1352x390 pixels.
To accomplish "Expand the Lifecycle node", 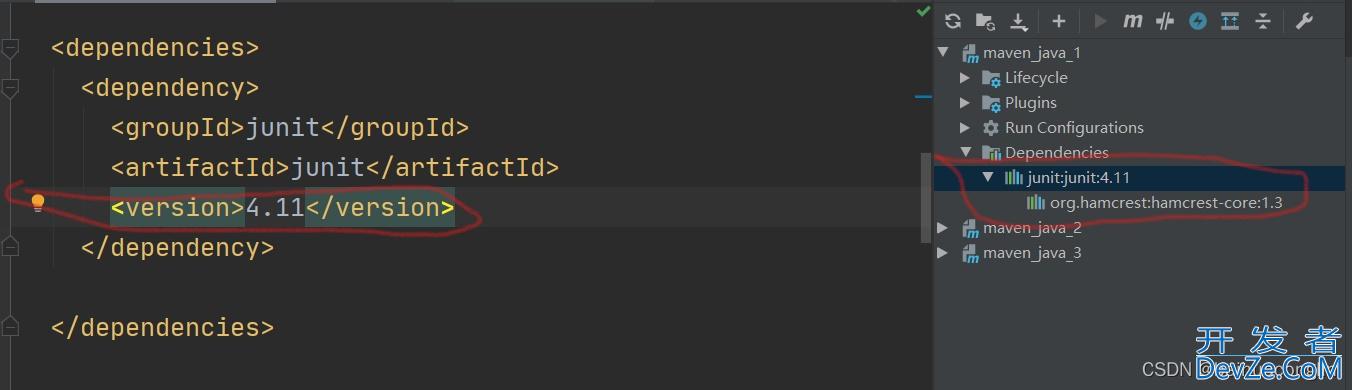I will click(x=965, y=78).
